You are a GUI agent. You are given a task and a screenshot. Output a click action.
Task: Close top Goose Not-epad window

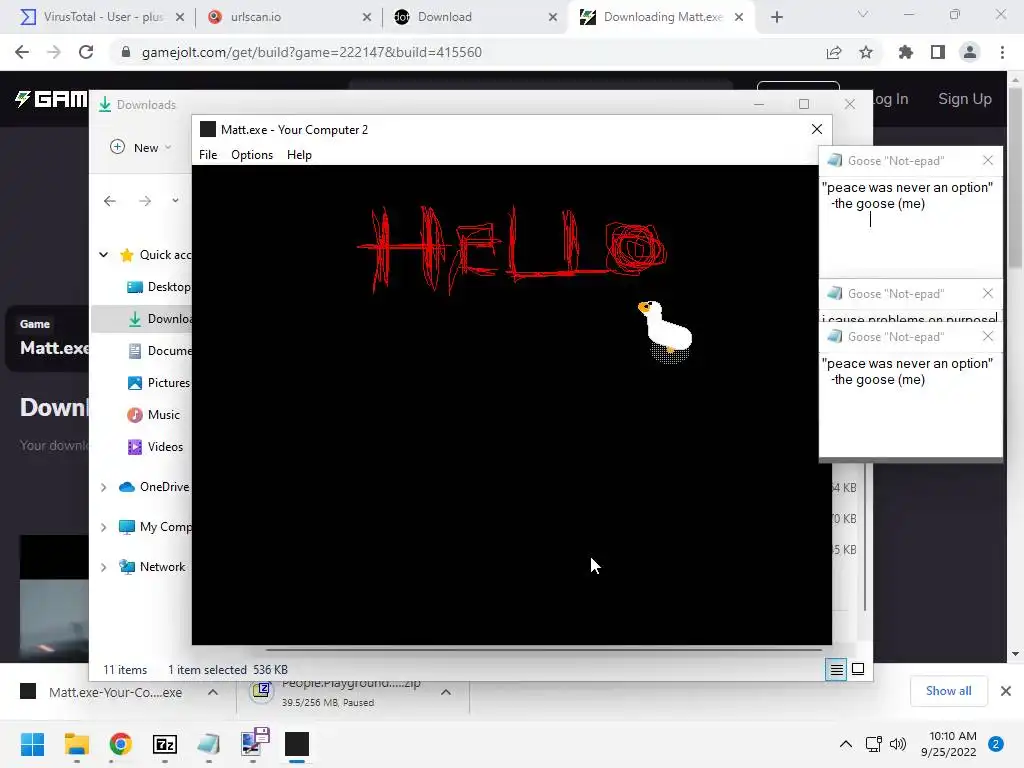pos(988,161)
